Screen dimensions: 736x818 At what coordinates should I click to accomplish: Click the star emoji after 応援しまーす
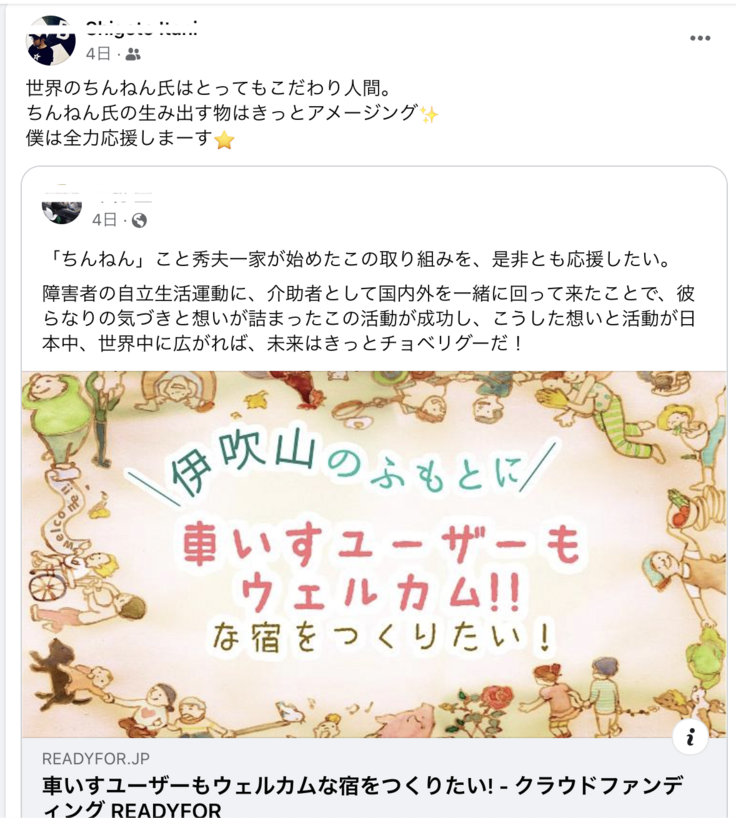224,140
